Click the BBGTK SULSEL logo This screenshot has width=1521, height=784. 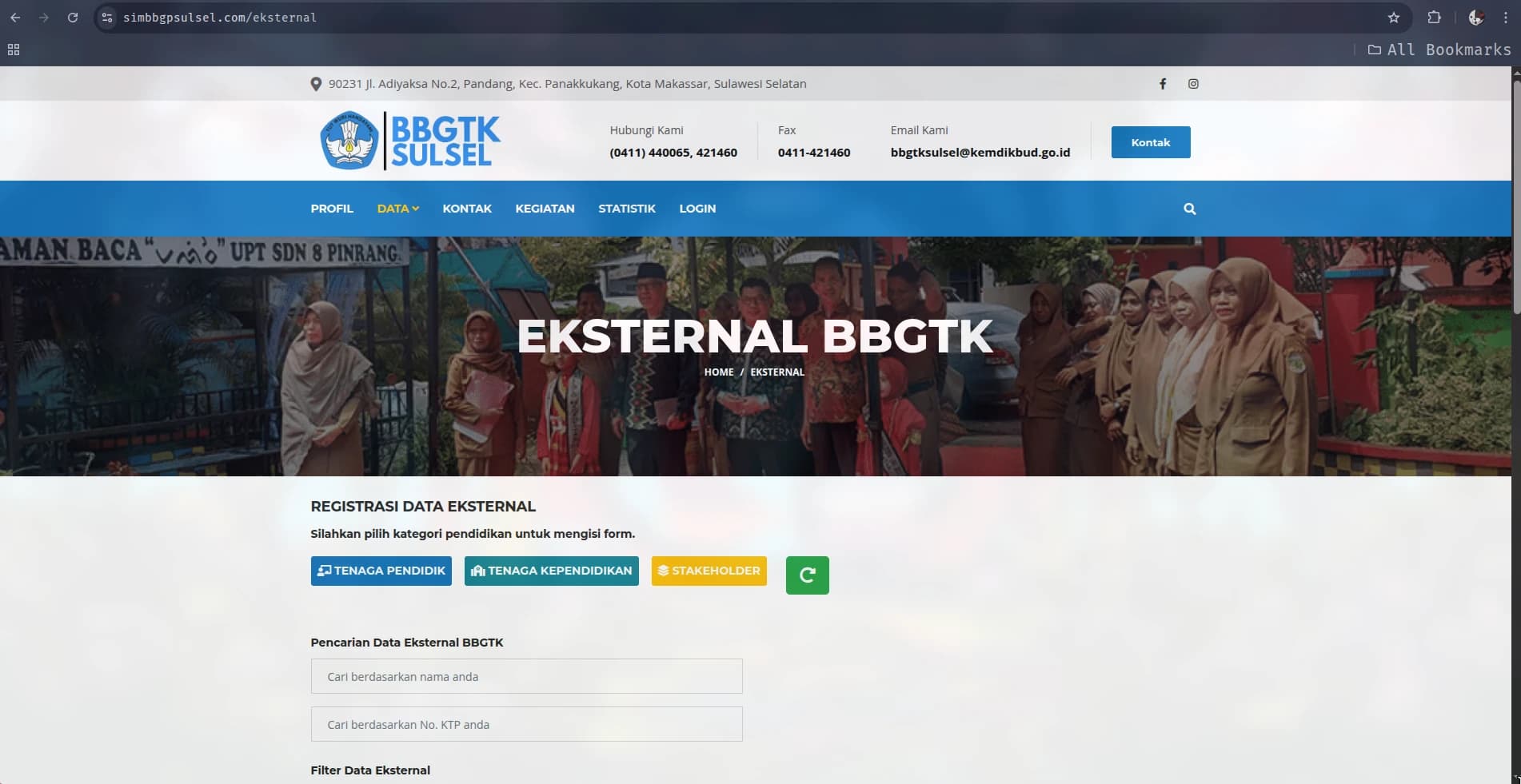pyautogui.click(x=409, y=141)
